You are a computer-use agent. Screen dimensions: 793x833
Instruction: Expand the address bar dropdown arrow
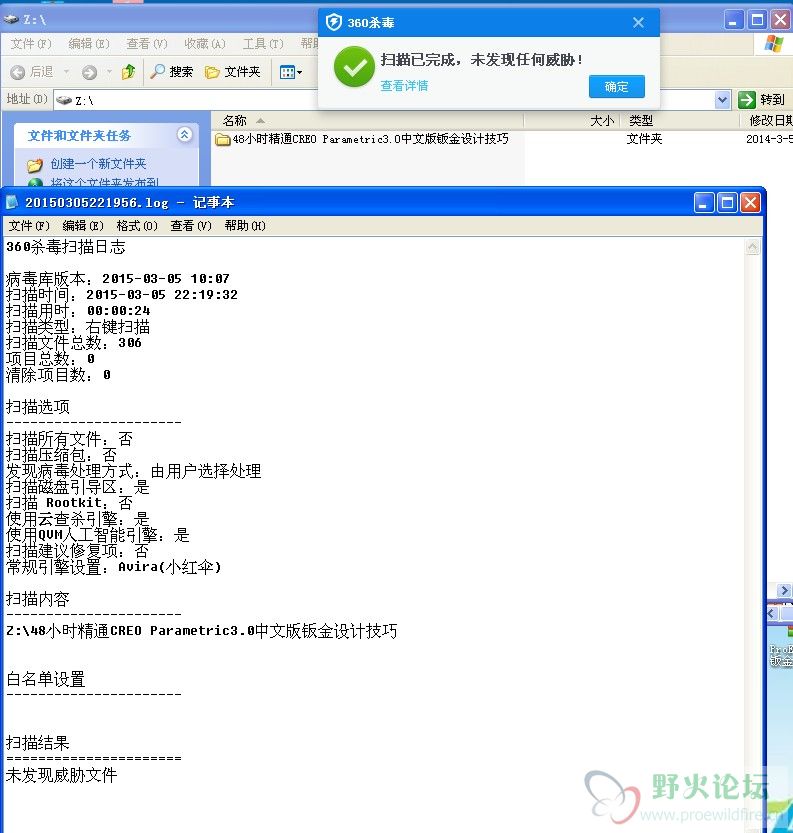[722, 100]
